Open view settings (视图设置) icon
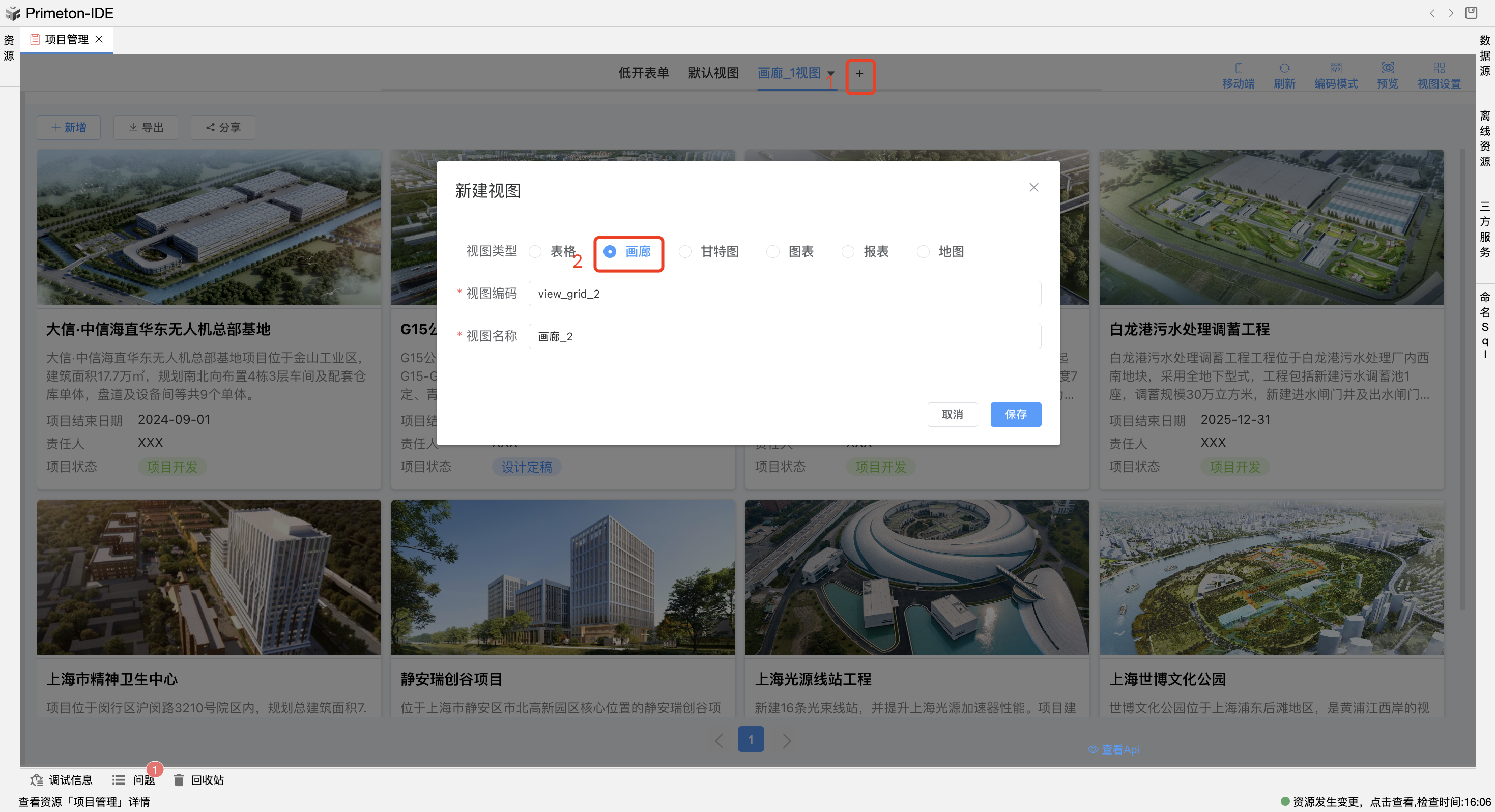Screen dimensions: 1495x812 coord(1439,69)
